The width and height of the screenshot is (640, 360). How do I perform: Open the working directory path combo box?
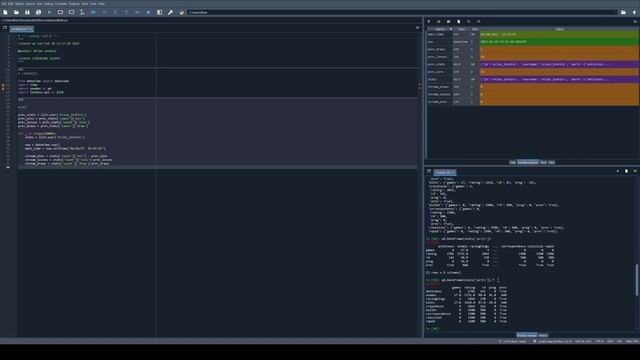tap(402, 12)
